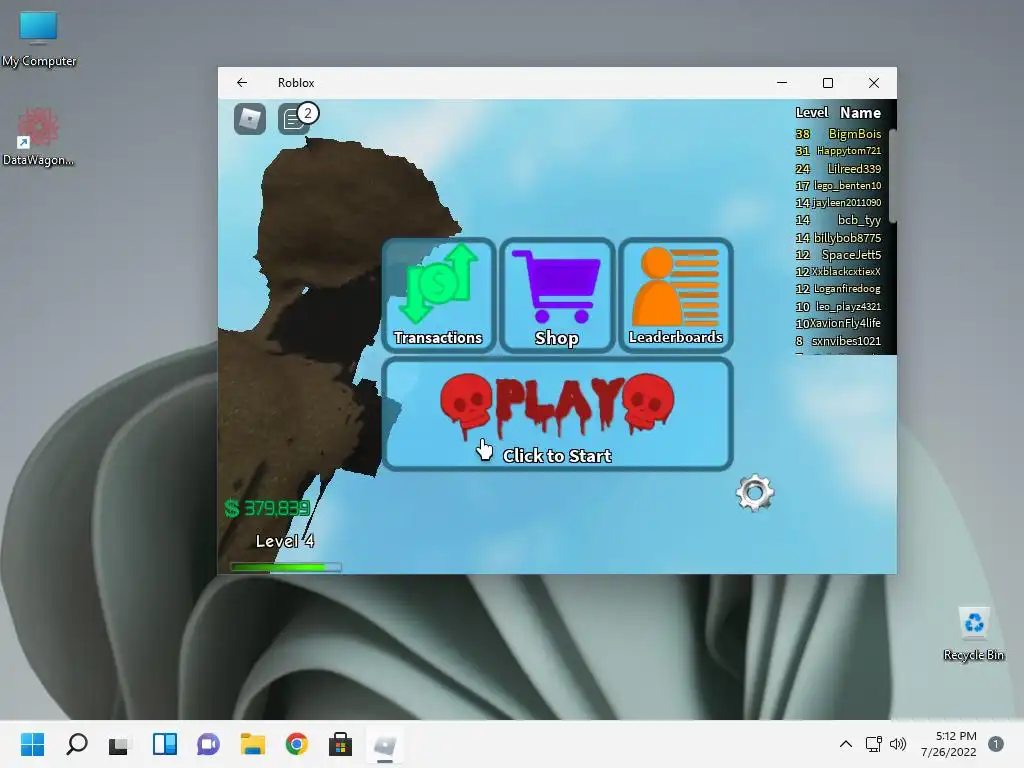Viewport: 1024px width, 768px height.
Task: Open the settings gear in game
Action: (x=755, y=493)
